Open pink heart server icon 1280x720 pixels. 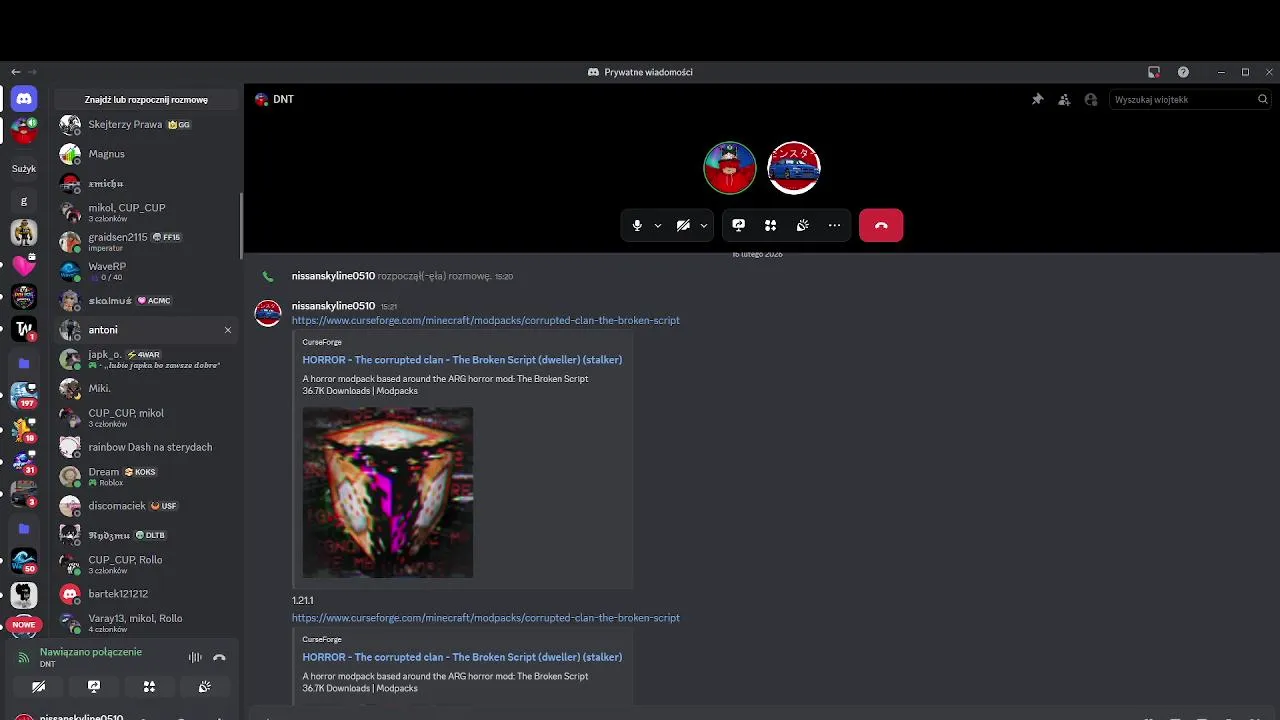click(24, 264)
